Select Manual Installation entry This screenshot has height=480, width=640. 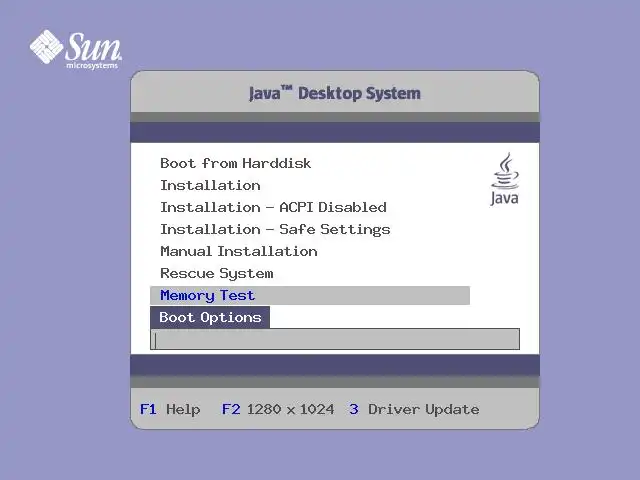[x=239, y=251]
